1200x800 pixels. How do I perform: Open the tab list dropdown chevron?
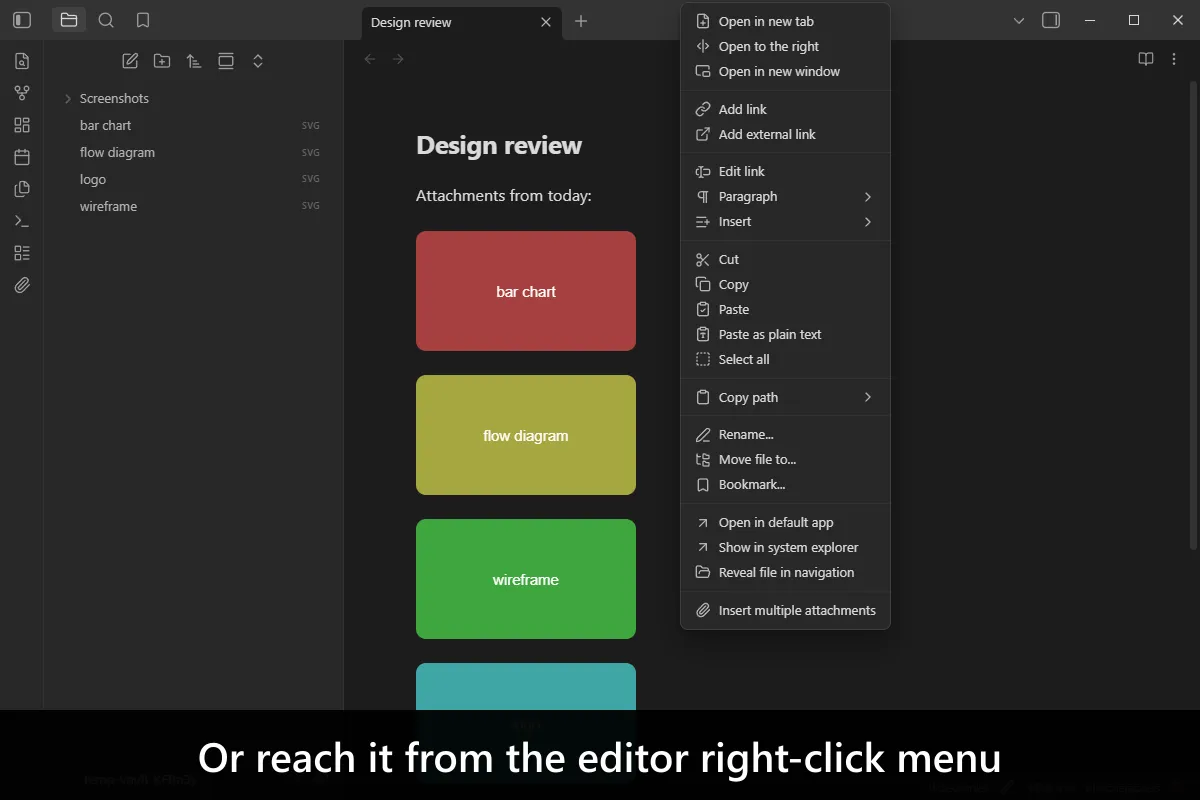1019,20
